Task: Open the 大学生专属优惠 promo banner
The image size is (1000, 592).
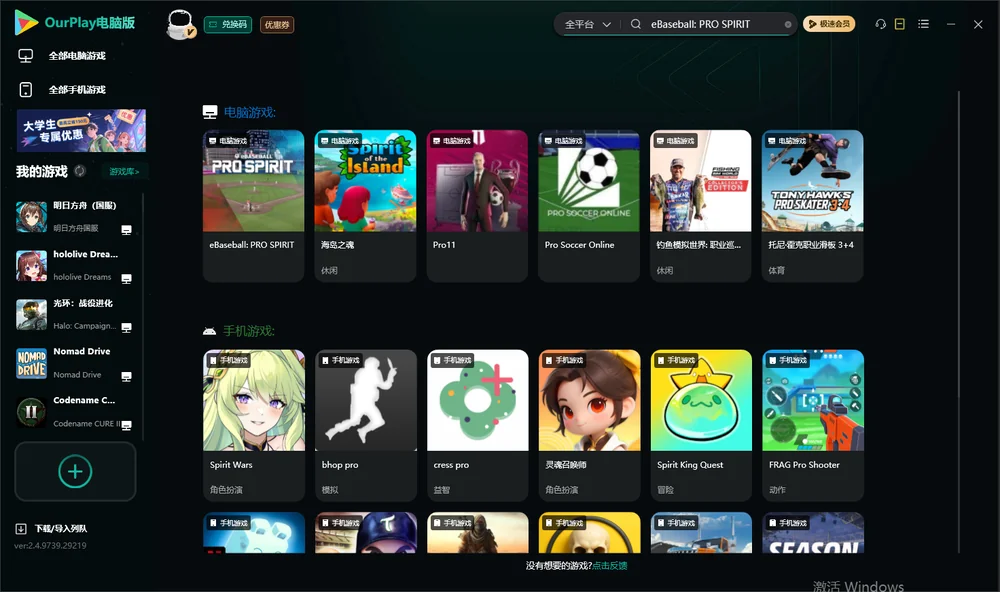Action: [81, 130]
